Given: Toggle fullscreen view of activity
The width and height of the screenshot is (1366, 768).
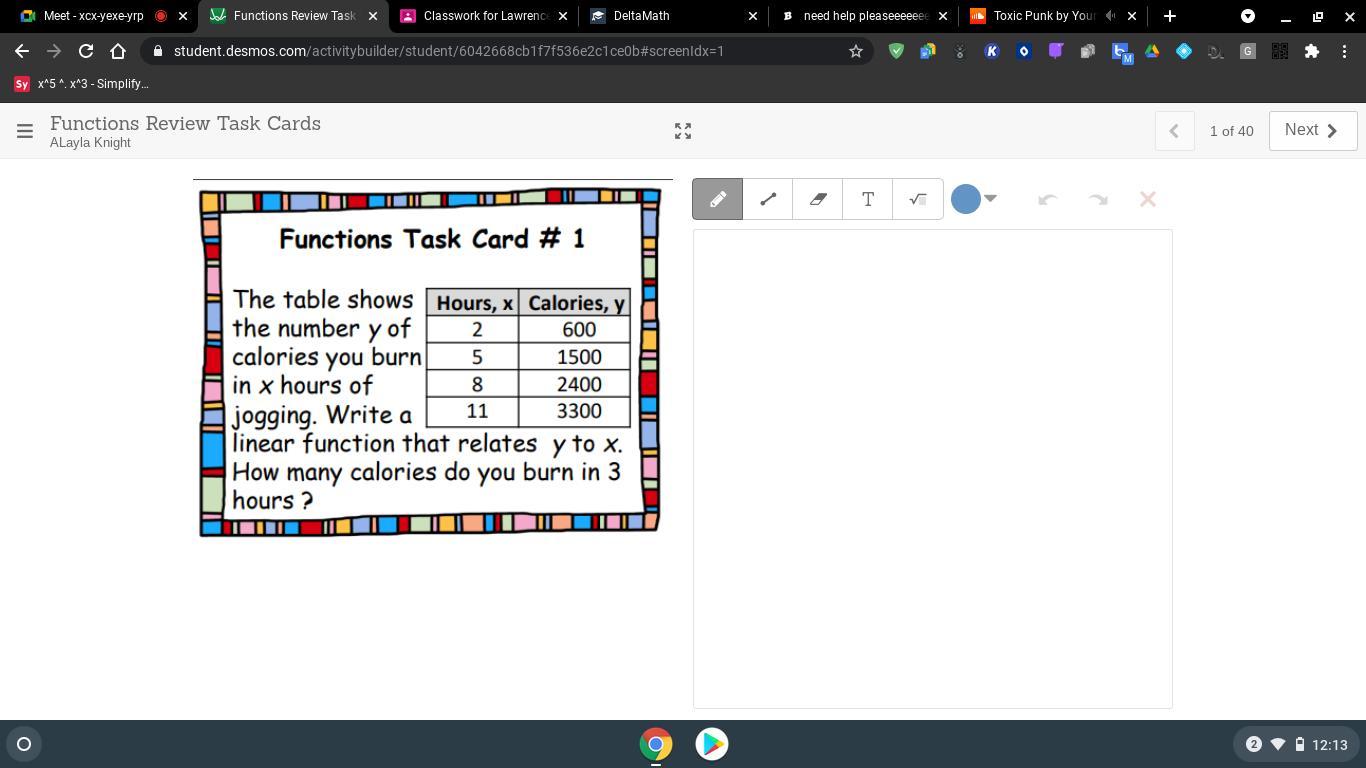Looking at the screenshot, I should coord(683,131).
